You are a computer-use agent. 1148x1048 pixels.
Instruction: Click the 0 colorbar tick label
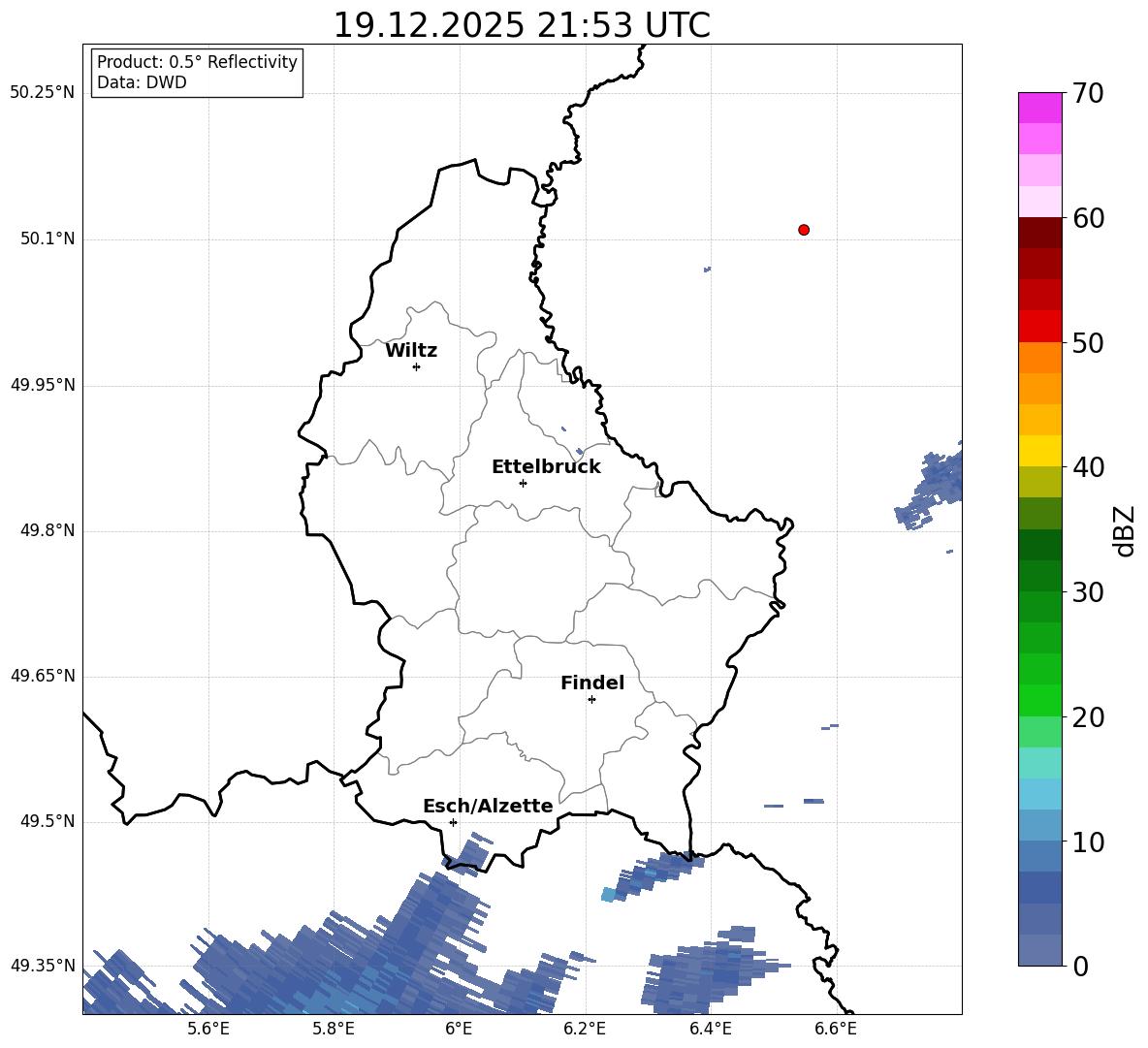pos(1080,966)
